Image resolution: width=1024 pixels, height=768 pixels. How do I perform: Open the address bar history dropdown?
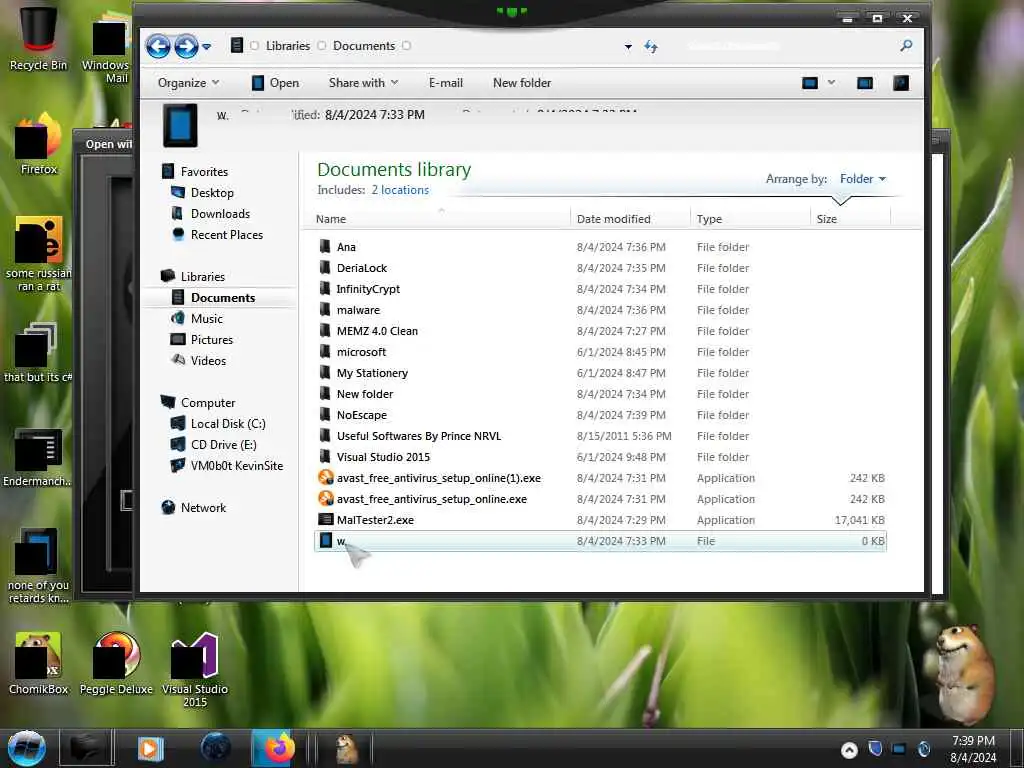[628, 47]
